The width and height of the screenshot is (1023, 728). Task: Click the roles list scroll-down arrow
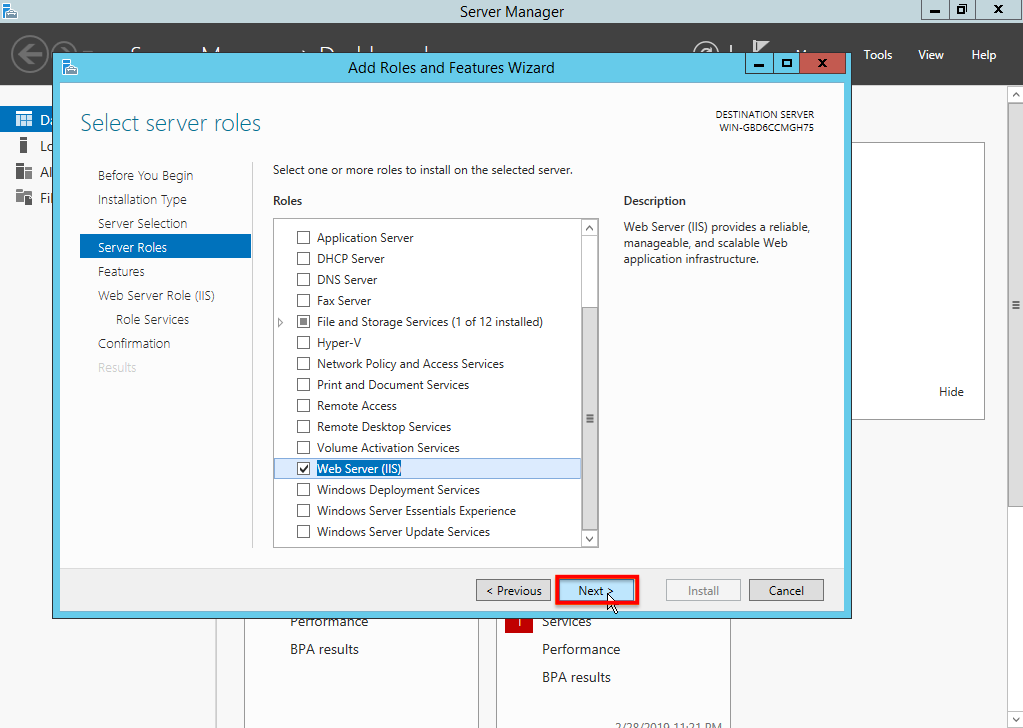[589, 539]
